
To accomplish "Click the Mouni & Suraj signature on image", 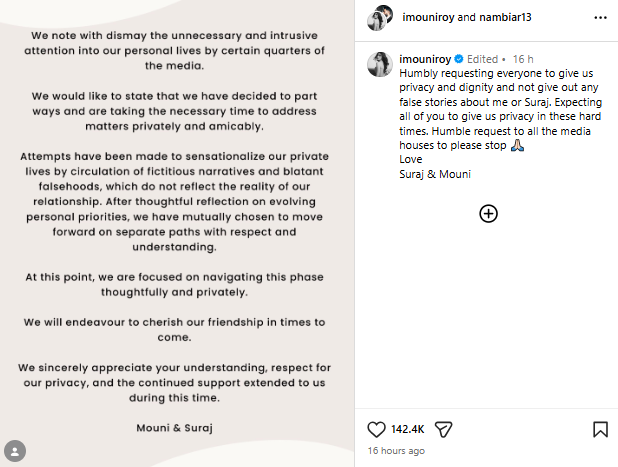I will [x=175, y=428].
